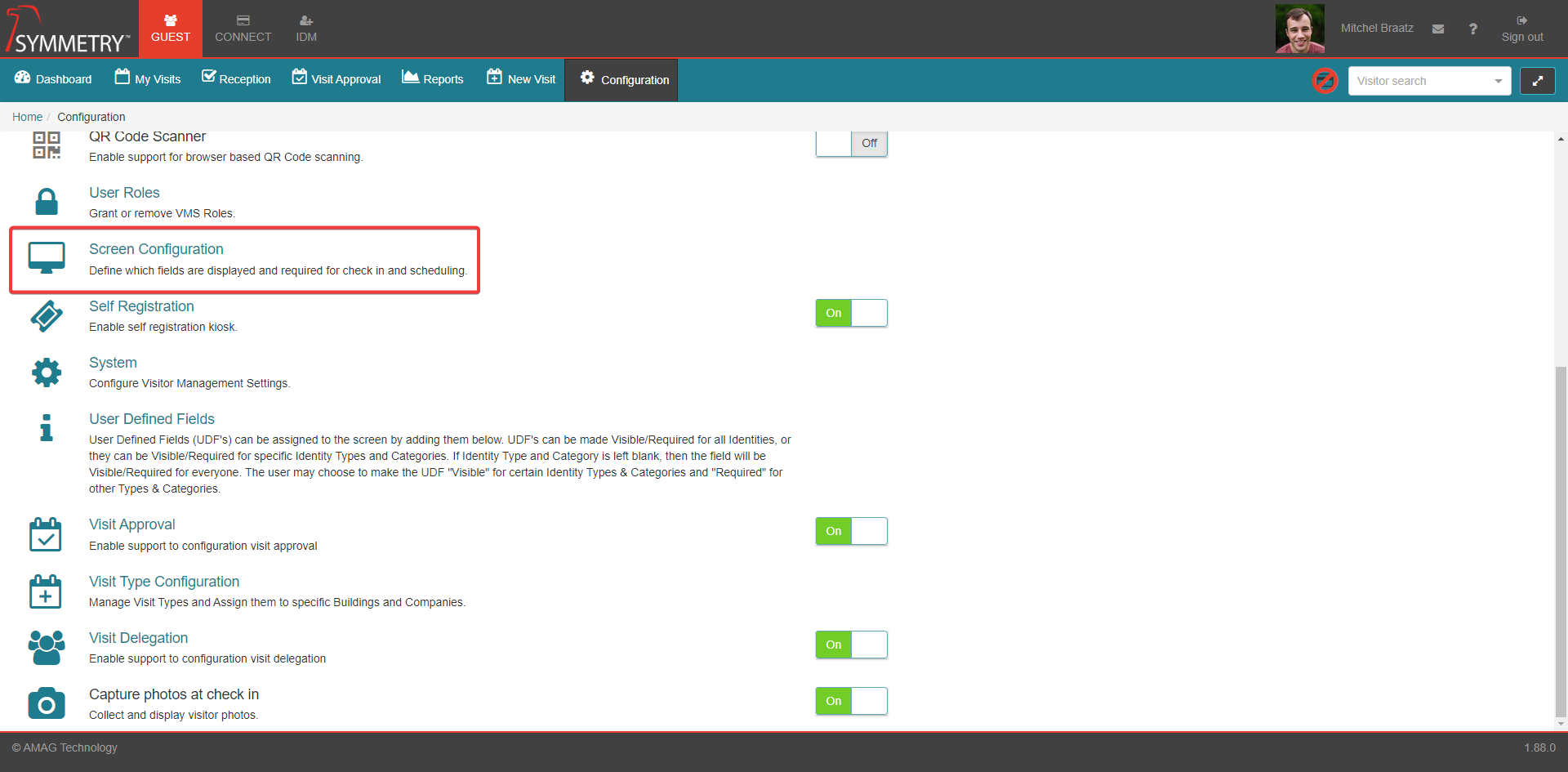Click the IDM user icon

pyautogui.click(x=306, y=20)
